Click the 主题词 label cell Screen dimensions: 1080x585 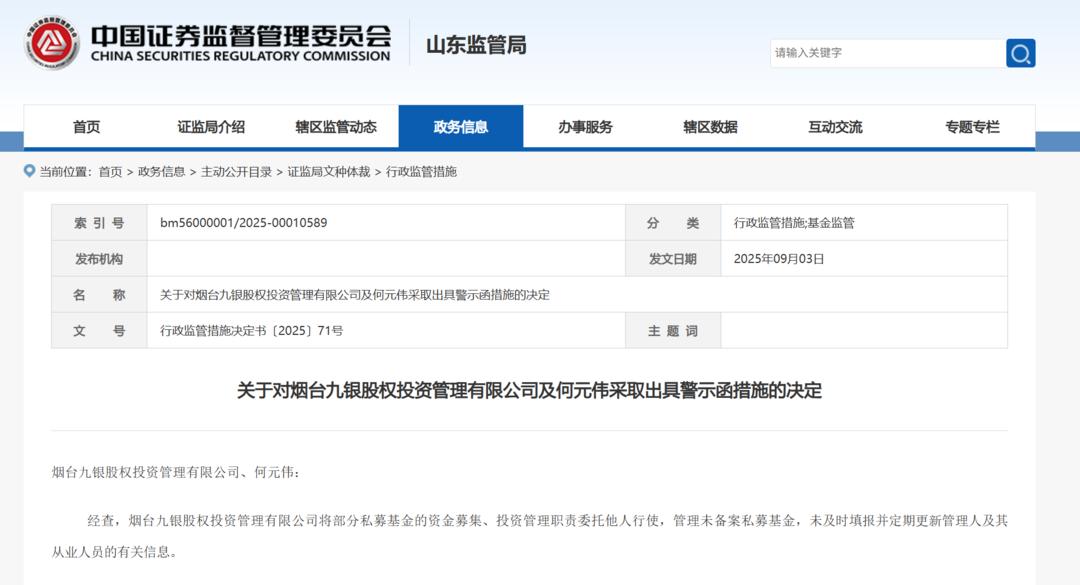[673, 331]
